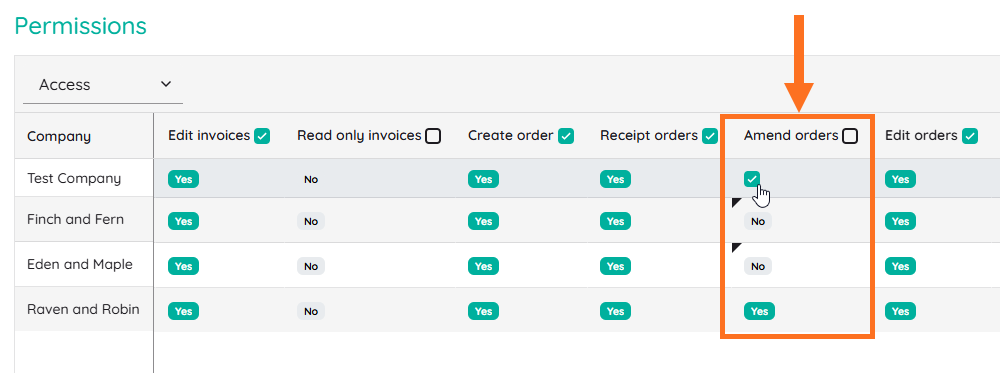Click Raven and Robin Create order Yes
Viewport: 1000px width, 373px height.
[483, 311]
